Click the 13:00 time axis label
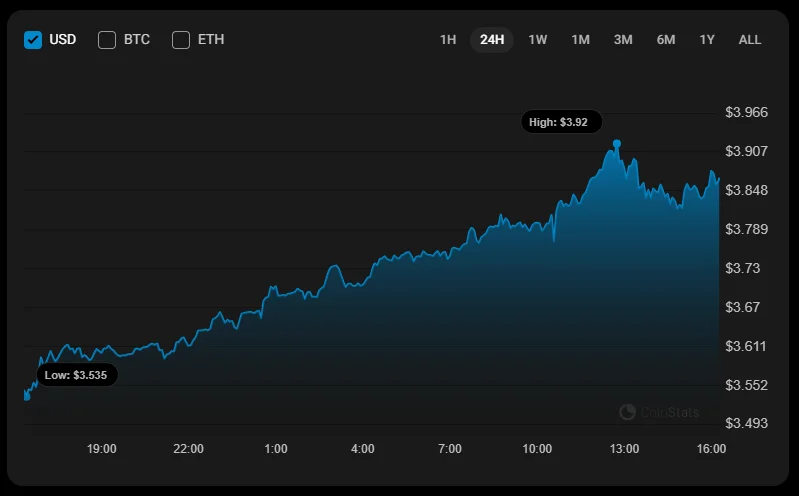 [624, 449]
